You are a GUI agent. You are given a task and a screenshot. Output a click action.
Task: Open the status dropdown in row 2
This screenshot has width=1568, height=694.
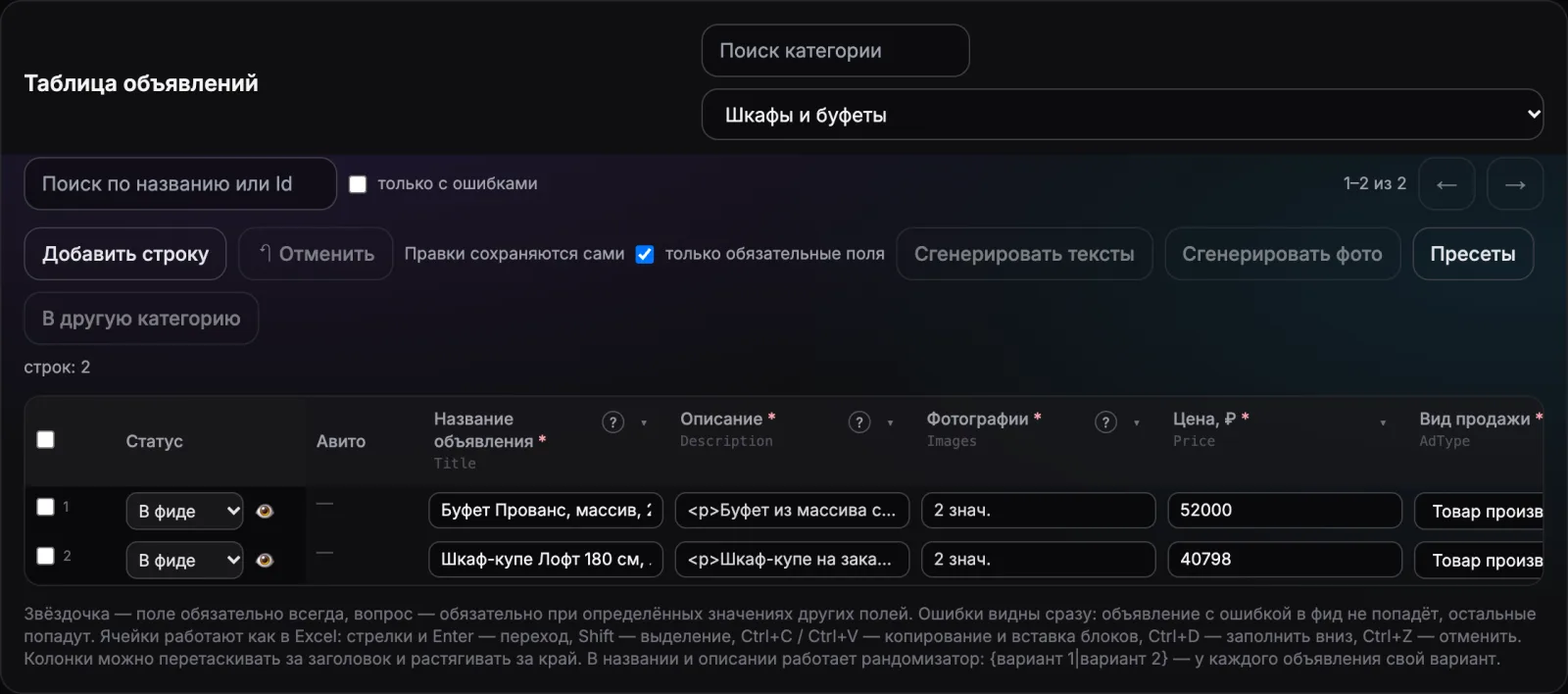point(184,560)
